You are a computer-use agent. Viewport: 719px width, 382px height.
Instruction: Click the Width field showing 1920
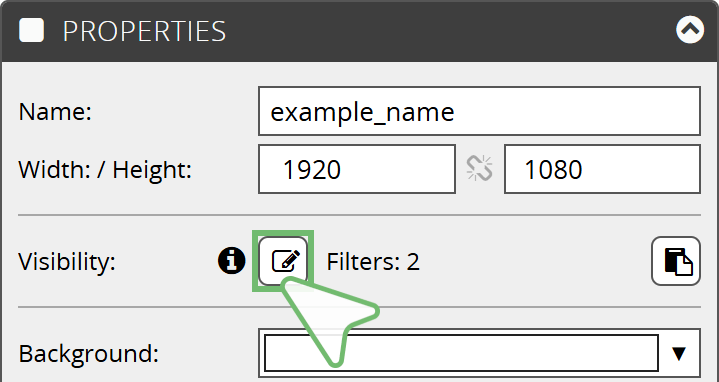click(357, 169)
